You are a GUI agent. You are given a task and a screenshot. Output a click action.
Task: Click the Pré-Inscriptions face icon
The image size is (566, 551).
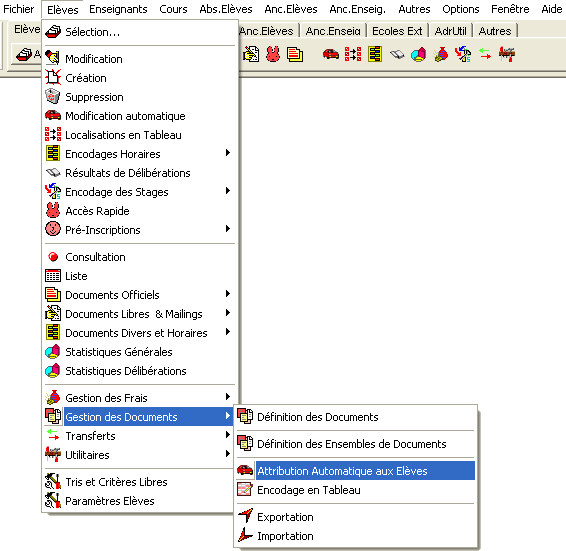[x=53, y=229]
